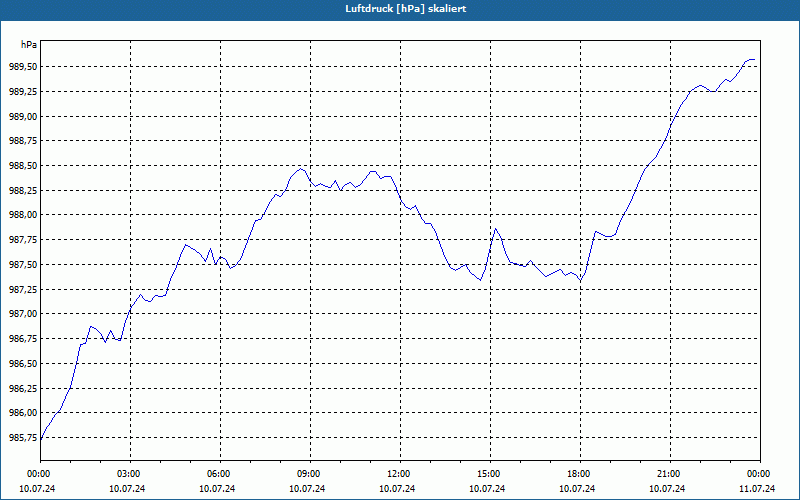
Task: Click the "988,75" y-axis value
Action: coord(23,141)
